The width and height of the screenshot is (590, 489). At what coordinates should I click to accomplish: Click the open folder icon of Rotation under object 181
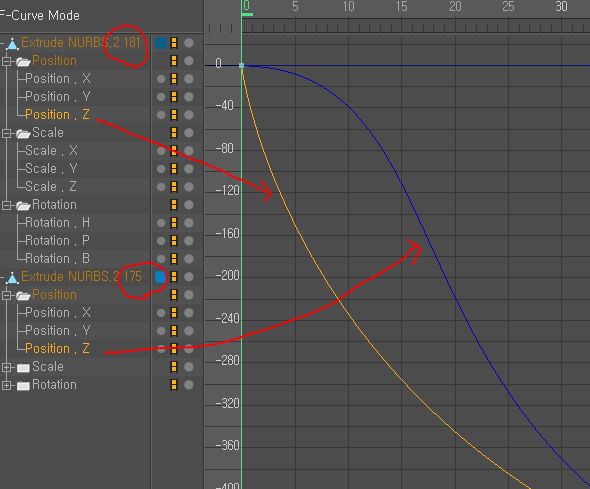coord(23,205)
